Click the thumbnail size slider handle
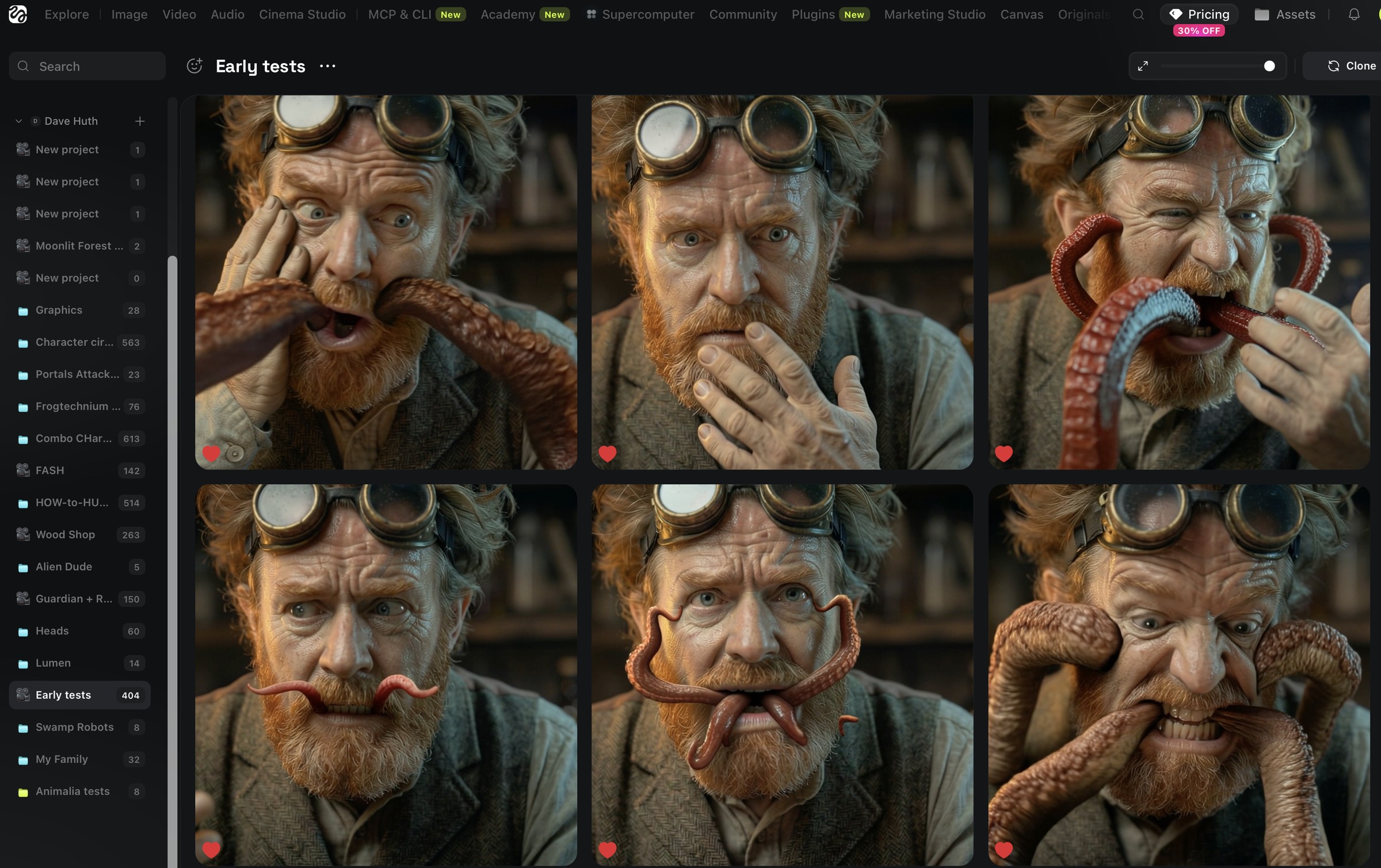 pos(1269,66)
